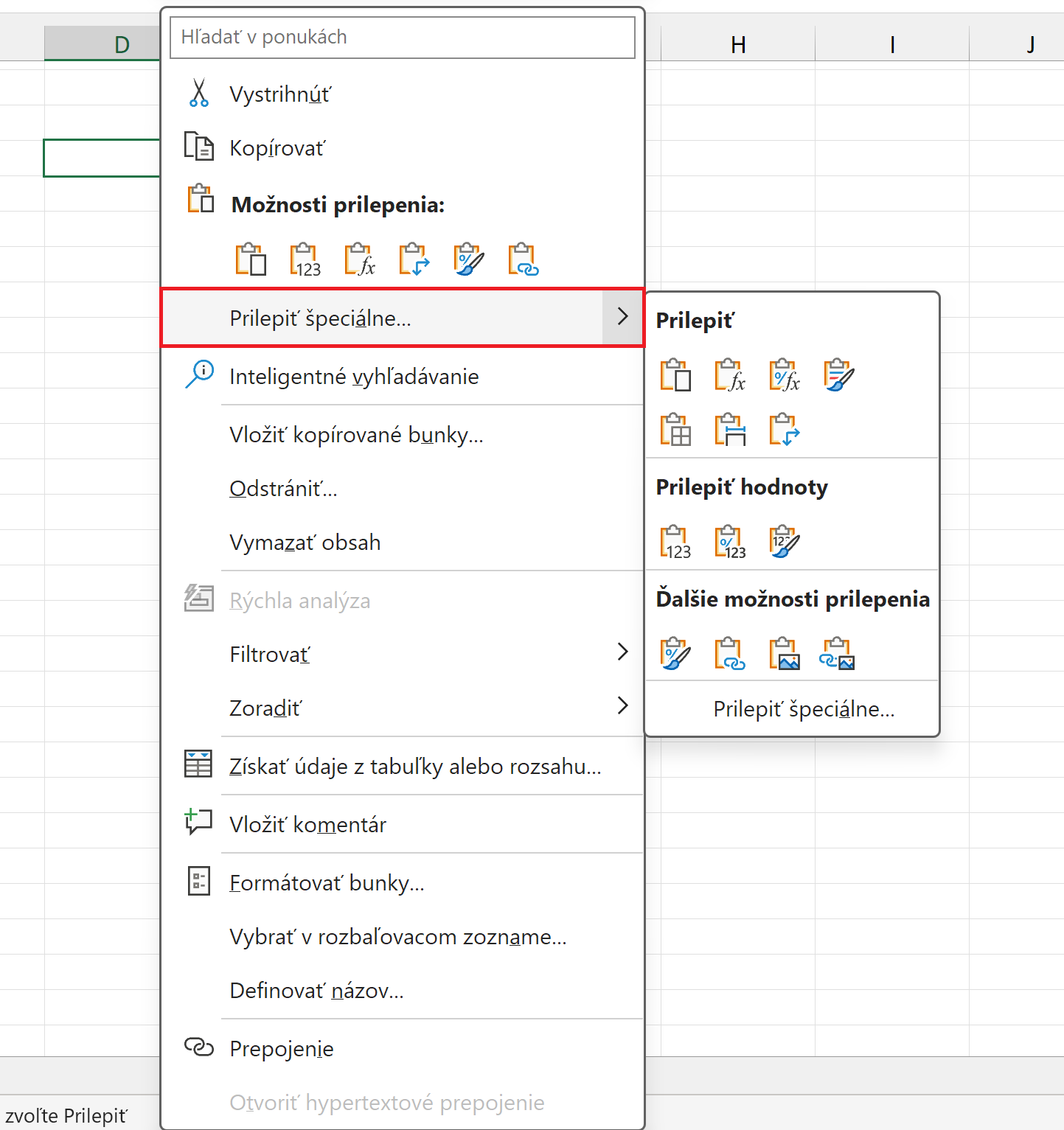Screen dimensions: 1064x1130
Task: Open the Filtrovať menu entry
Action: tap(403, 655)
